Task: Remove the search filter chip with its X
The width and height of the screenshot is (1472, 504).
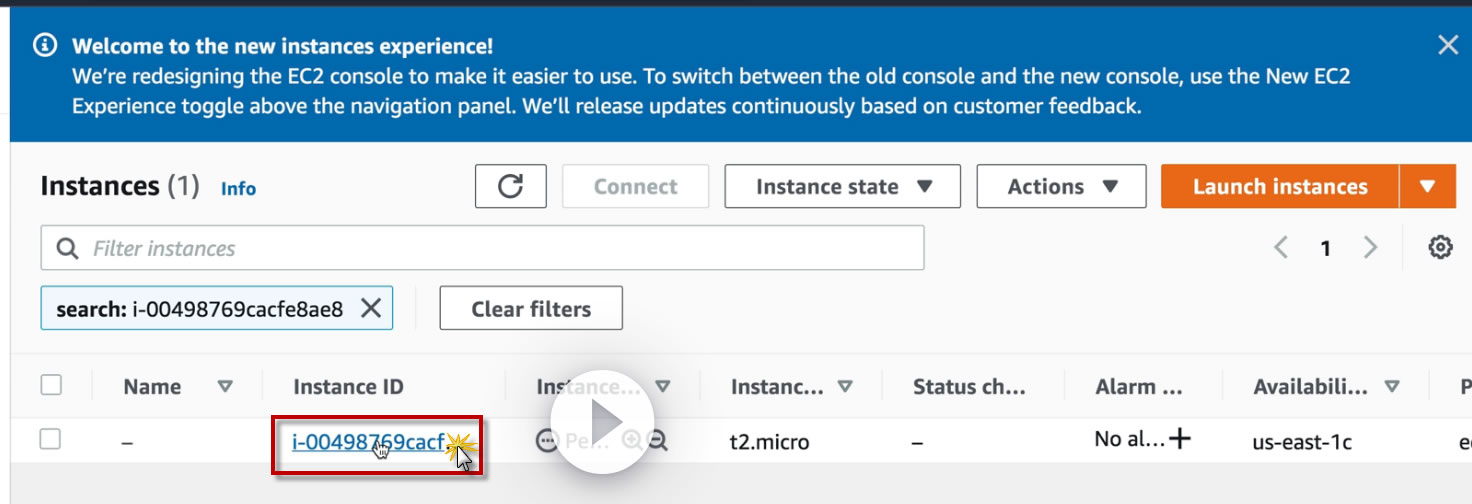Action: point(370,309)
